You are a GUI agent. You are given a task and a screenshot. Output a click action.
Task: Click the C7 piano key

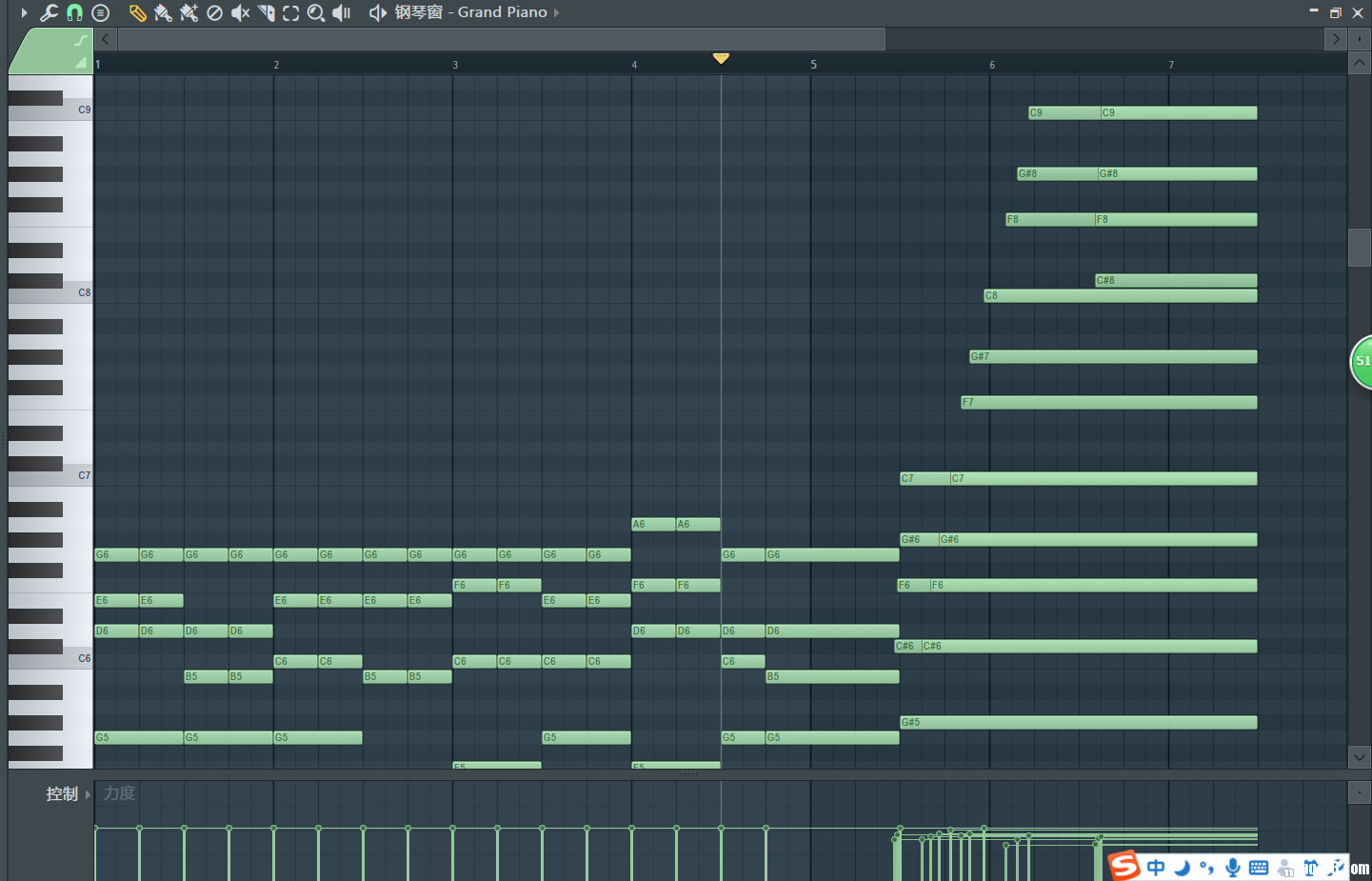(50, 476)
